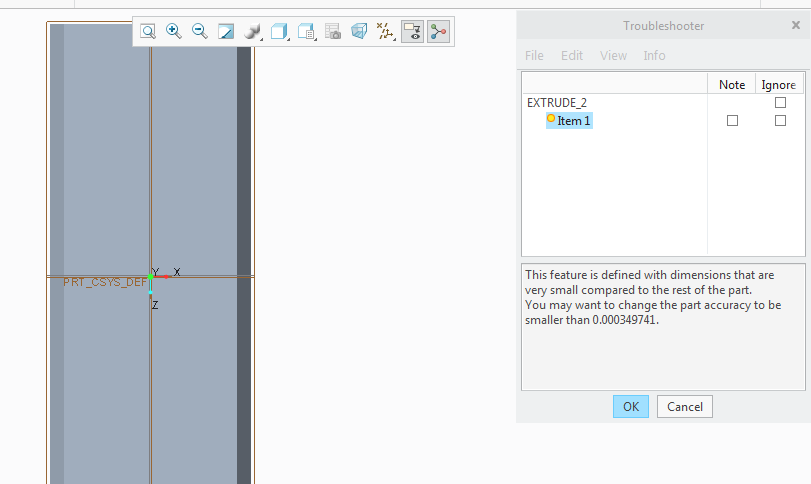The height and width of the screenshot is (484, 811).
Task: Open the Info menu in Troubleshooter
Action: point(654,56)
